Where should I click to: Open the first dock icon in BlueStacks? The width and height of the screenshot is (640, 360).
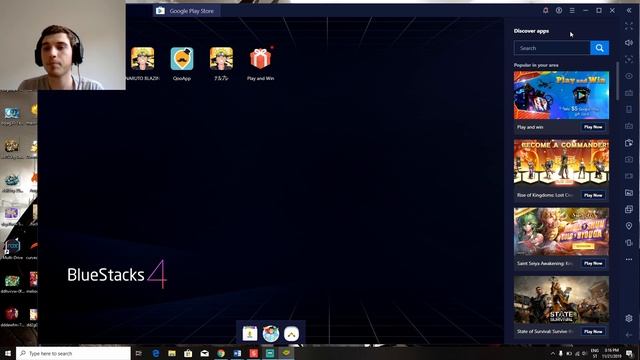click(x=250, y=333)
